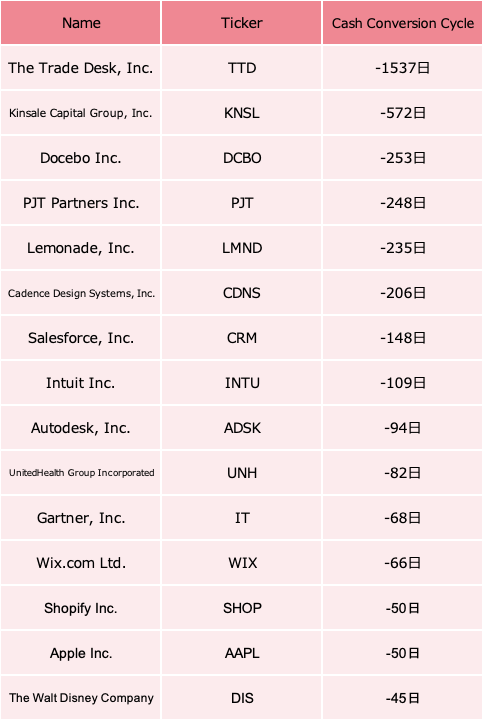The height and width of the screenshot is (721, 484).
Task: Click the Gartner, Inc. name cell
Action: click(81, 518)
